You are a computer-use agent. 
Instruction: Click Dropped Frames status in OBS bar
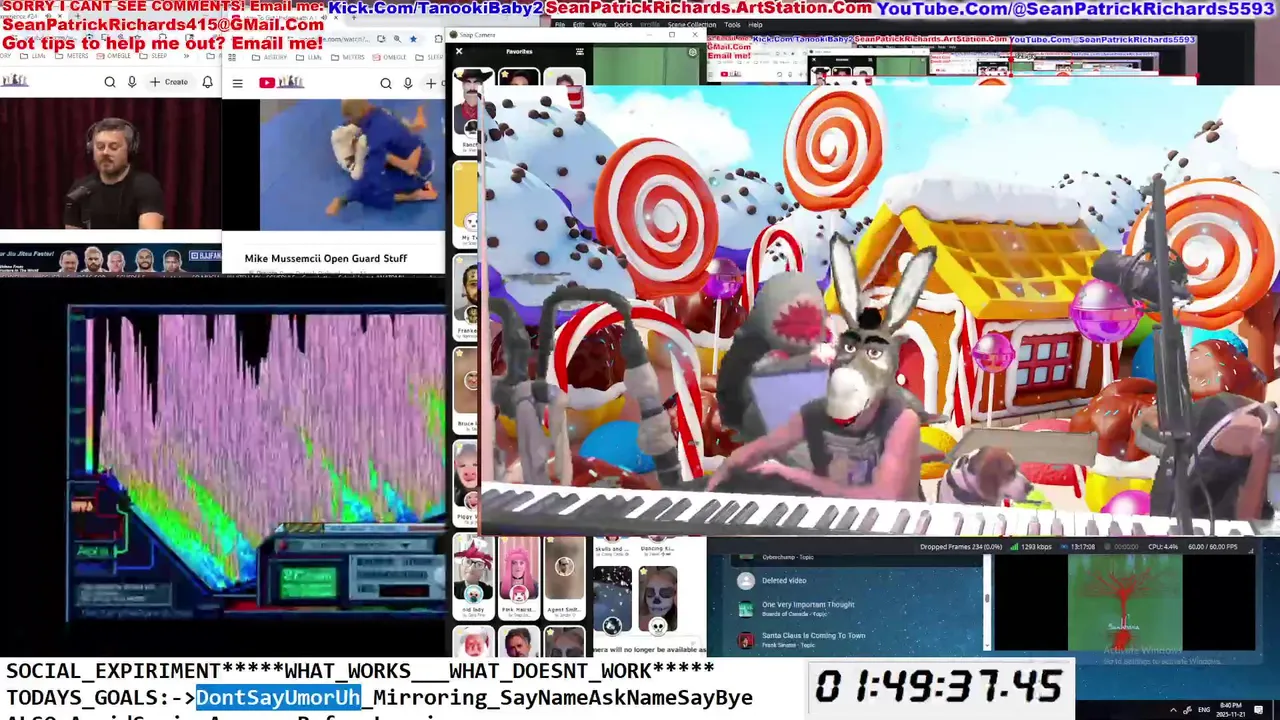(x=961, y=547)
